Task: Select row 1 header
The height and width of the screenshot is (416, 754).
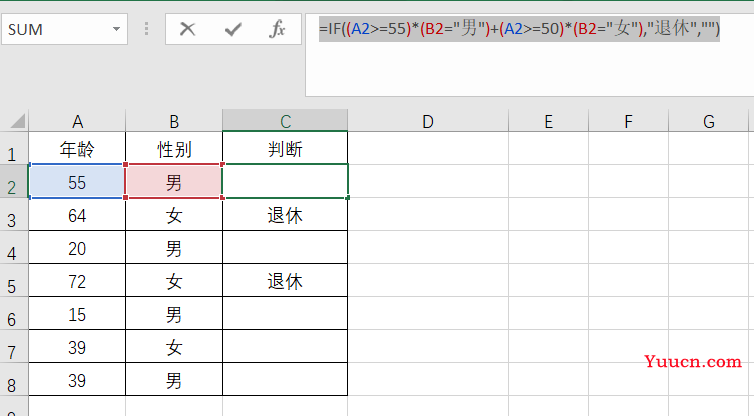Action: pyautogui.click(x=14, y=149)
